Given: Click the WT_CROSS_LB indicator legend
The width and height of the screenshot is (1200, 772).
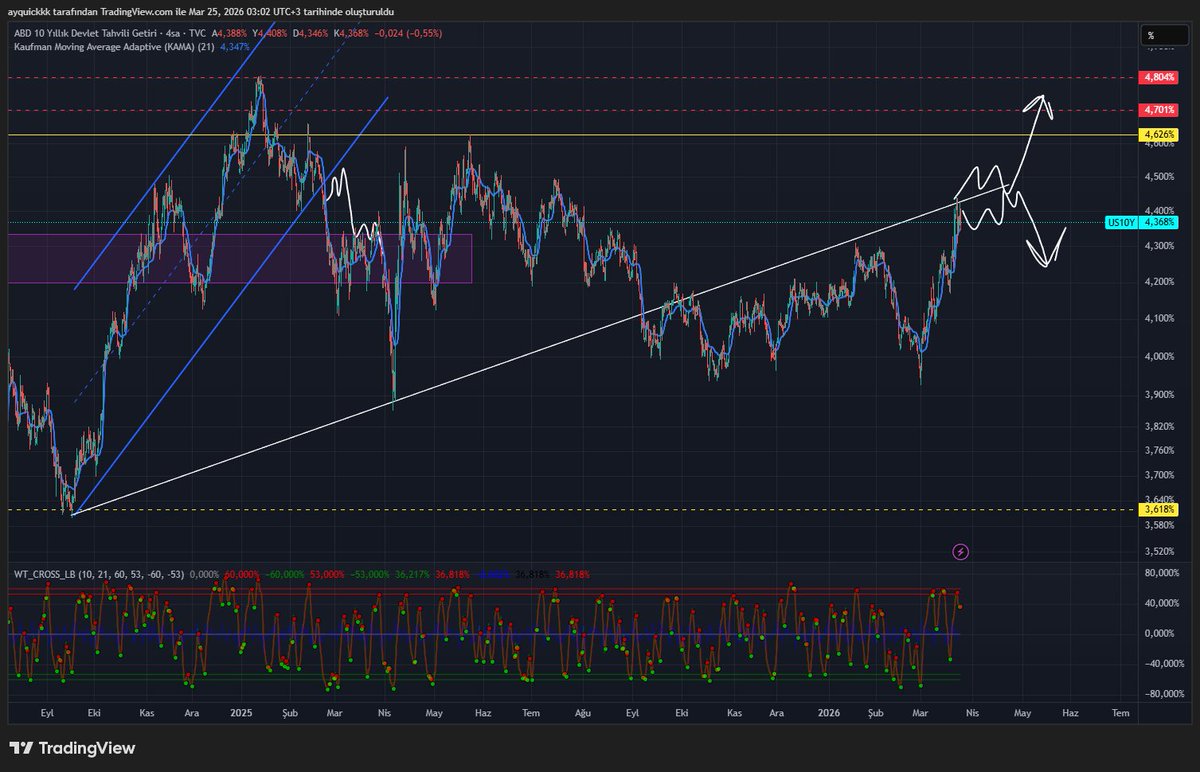Looking at the screenshot, I should pos(100,574).
